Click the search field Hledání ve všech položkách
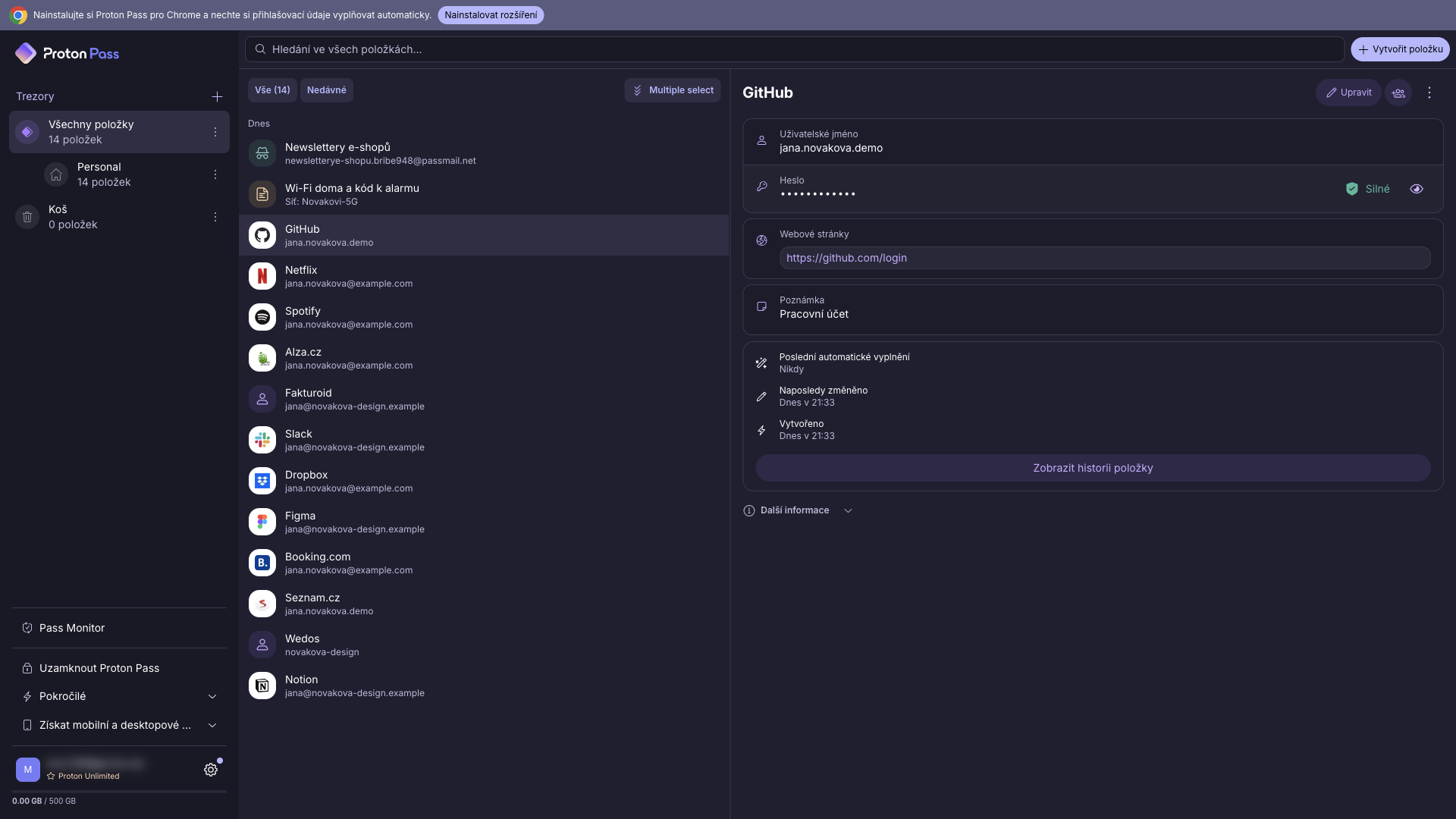This screenshot has width=1456, height=819. coord(794,49)
